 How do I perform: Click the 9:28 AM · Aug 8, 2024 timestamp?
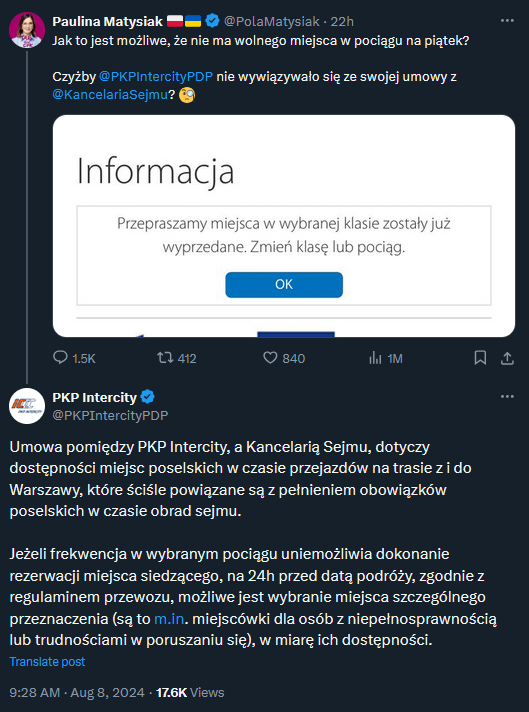click(x=77, y=692)
